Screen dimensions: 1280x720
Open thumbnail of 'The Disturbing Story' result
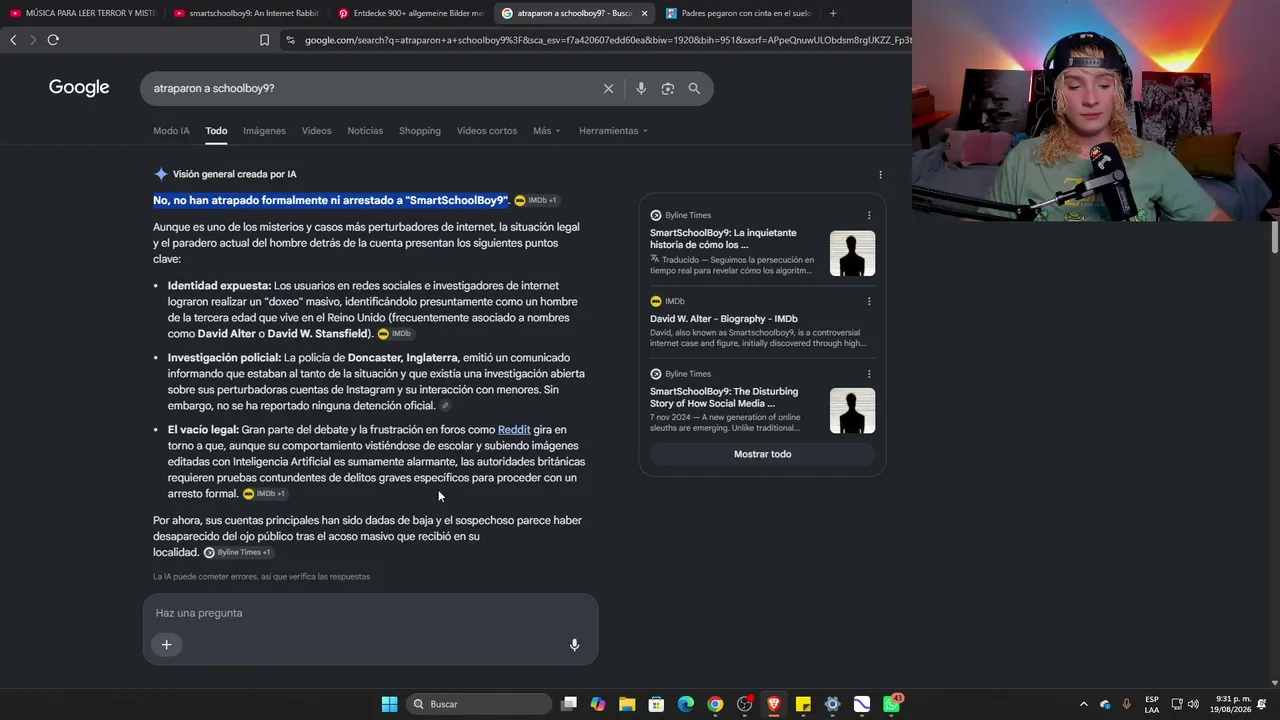point(852,411)
